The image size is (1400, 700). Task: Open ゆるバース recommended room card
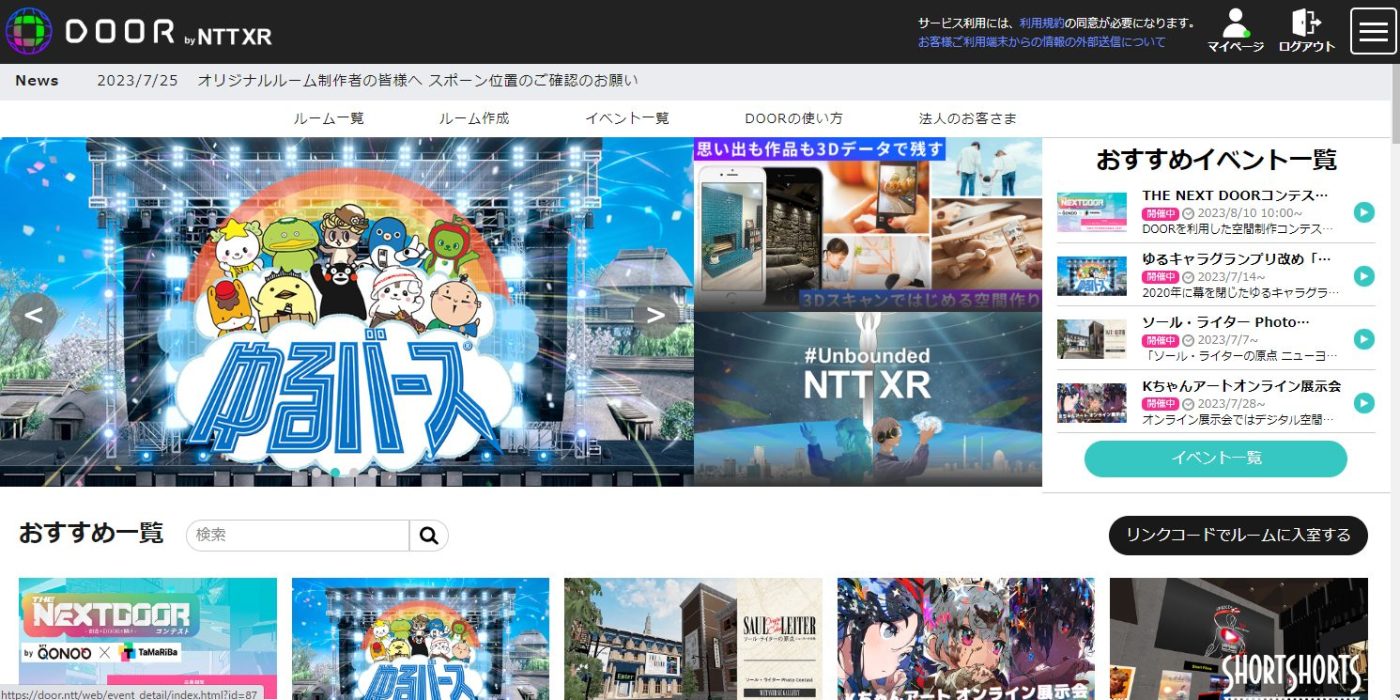420,639
